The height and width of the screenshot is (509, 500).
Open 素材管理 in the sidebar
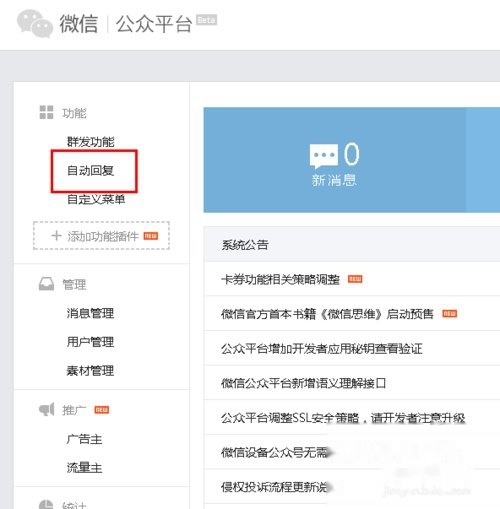click(x=90, y=370)
